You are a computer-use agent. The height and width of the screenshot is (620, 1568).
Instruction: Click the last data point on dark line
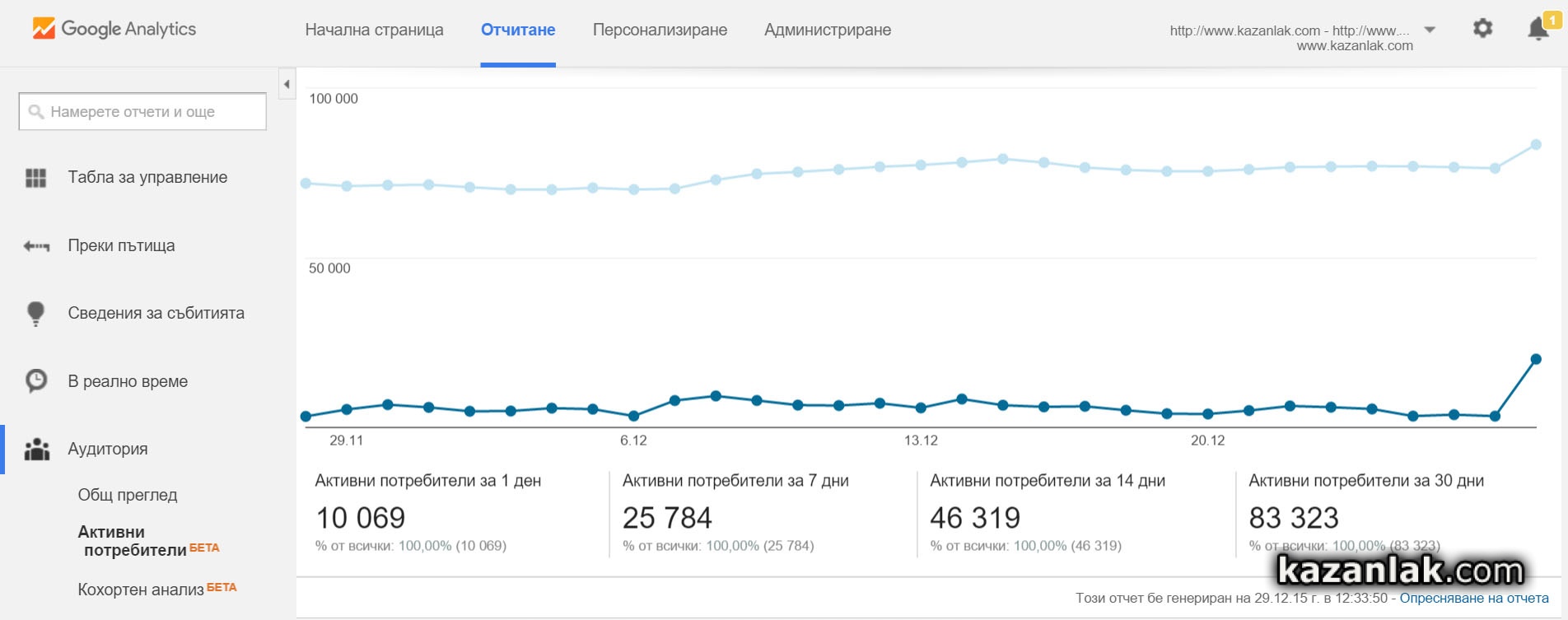(1535, 359)
